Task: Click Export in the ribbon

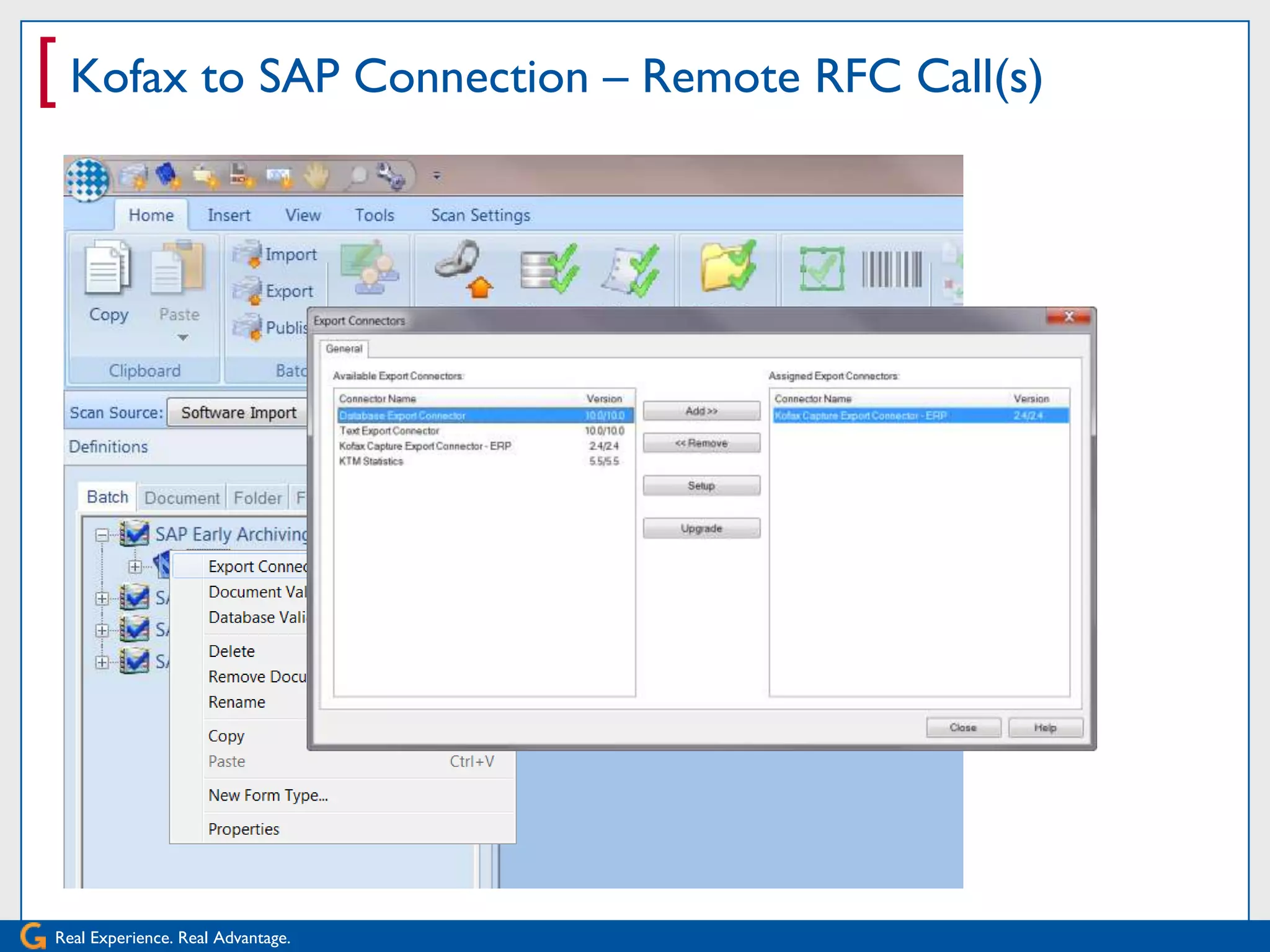Action: pyautogui.click(x=273, y=291)
